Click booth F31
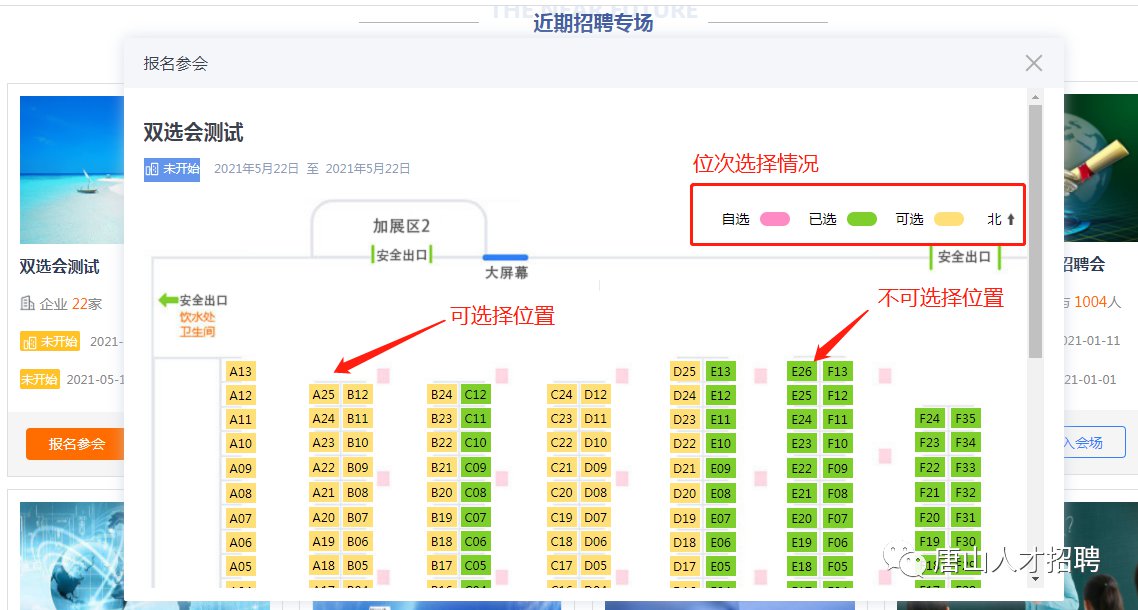Viewport: 1138px width, 610px height. pyautogui.click(x=965, y=518)
